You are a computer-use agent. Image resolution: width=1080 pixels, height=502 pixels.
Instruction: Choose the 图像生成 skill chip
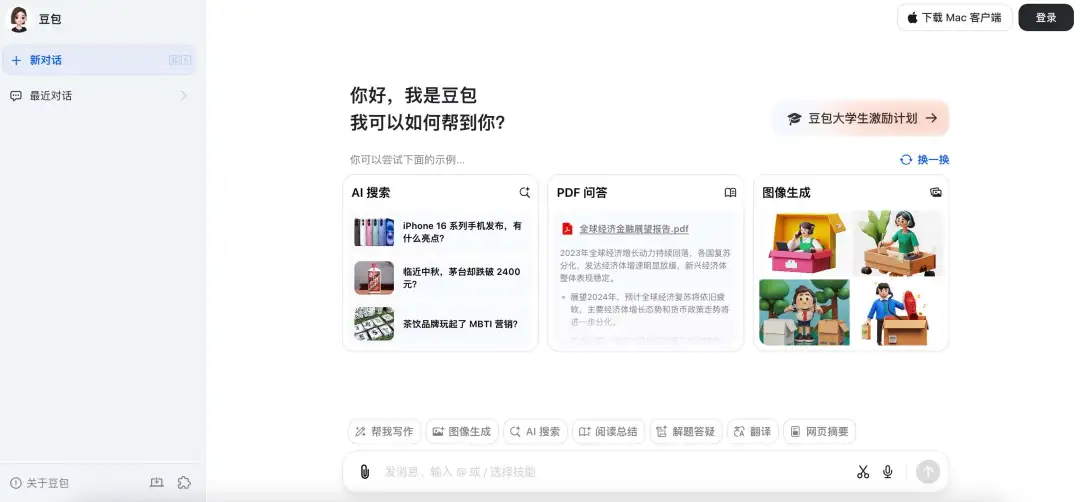(x=462, y=432)
